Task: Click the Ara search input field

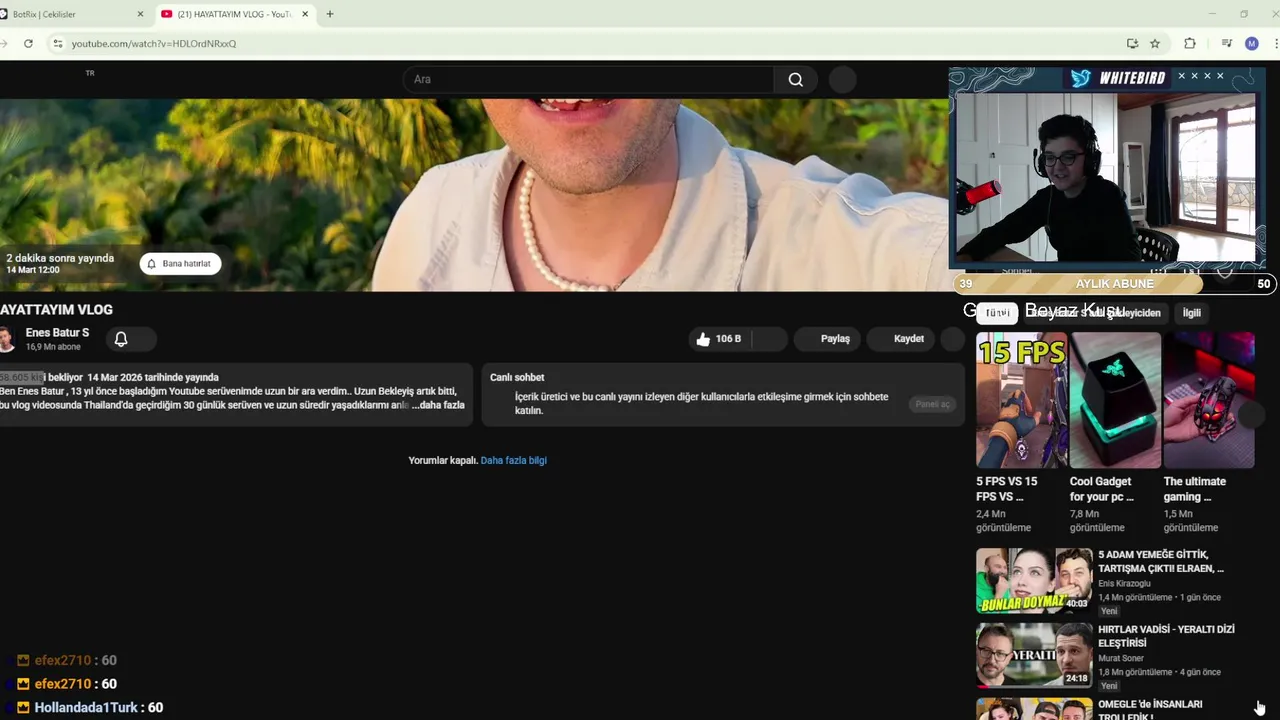Action: point(588,80)
